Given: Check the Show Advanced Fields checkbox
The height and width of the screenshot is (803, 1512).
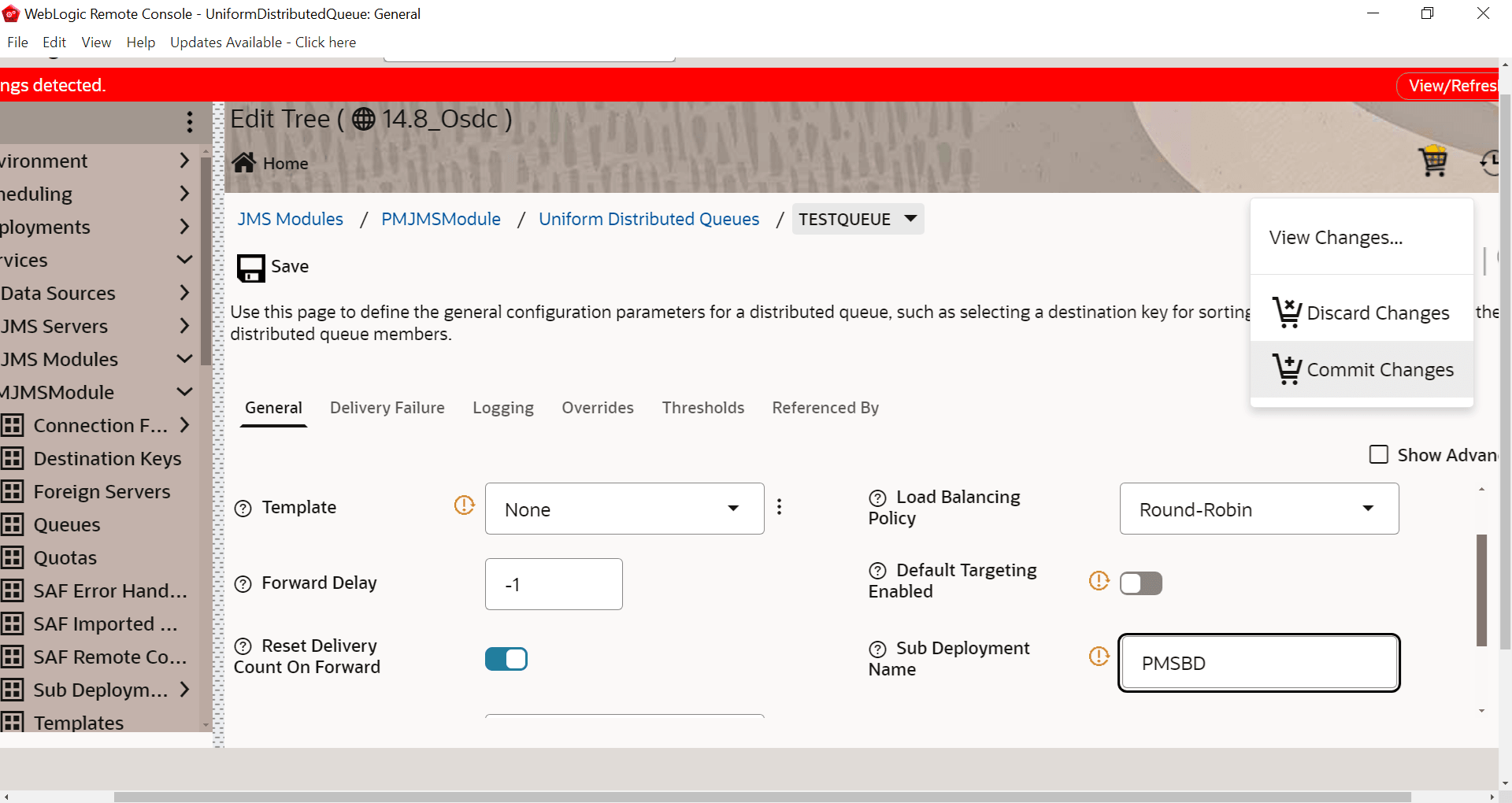Looking at the screenshot, I should (1379, 455).
